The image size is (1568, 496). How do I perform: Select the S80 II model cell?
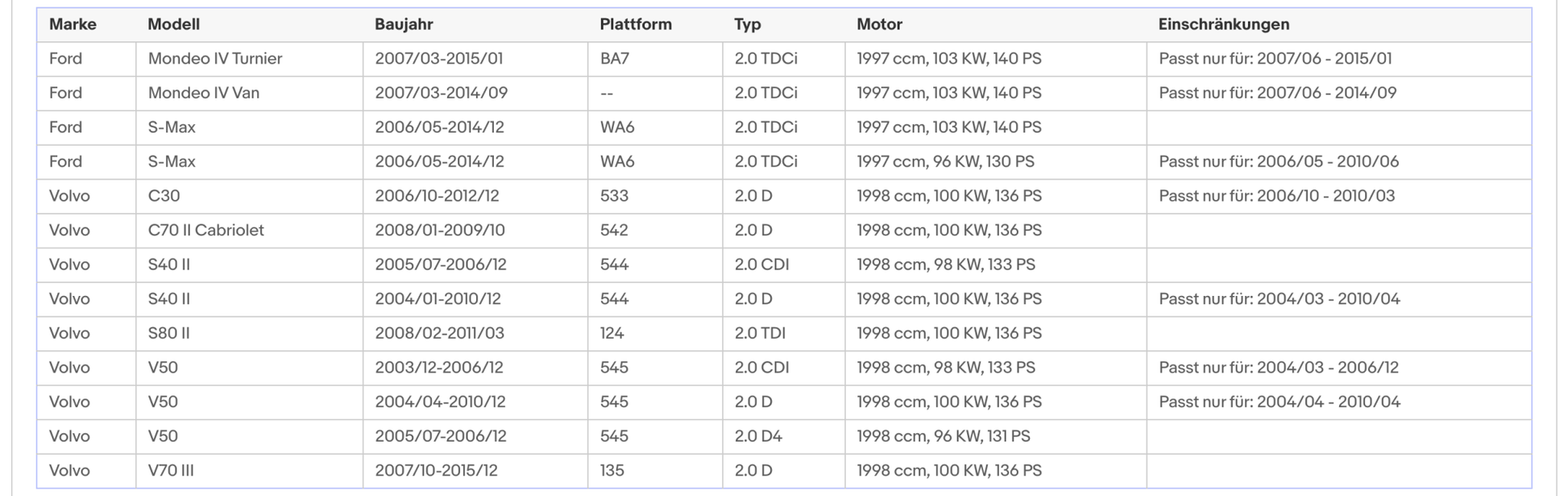click(169, 333)
